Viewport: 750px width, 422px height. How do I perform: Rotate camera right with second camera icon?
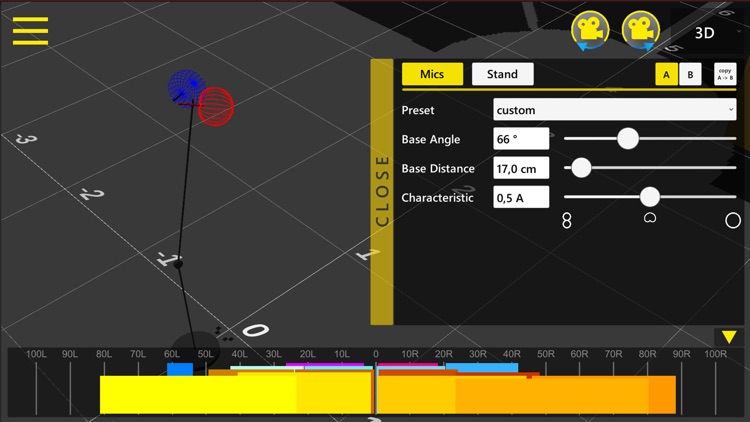pyautogui.click(x=641, y=31)
